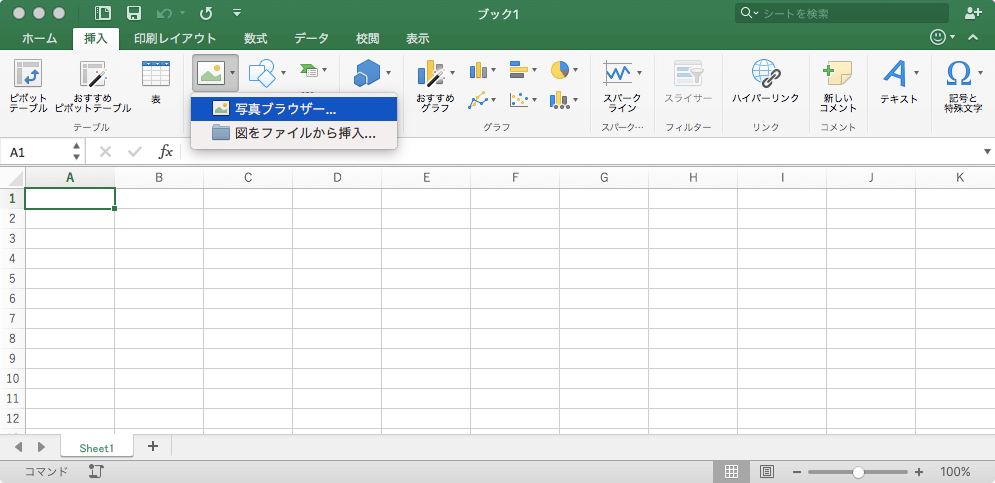995x483 pixels.
Task: Insert a column chart
Action: coord(478,70)
